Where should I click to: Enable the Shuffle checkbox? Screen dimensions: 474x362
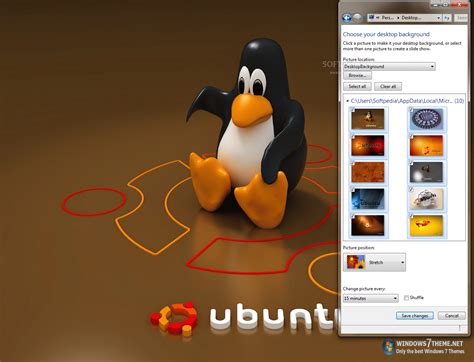coord(406,298)
